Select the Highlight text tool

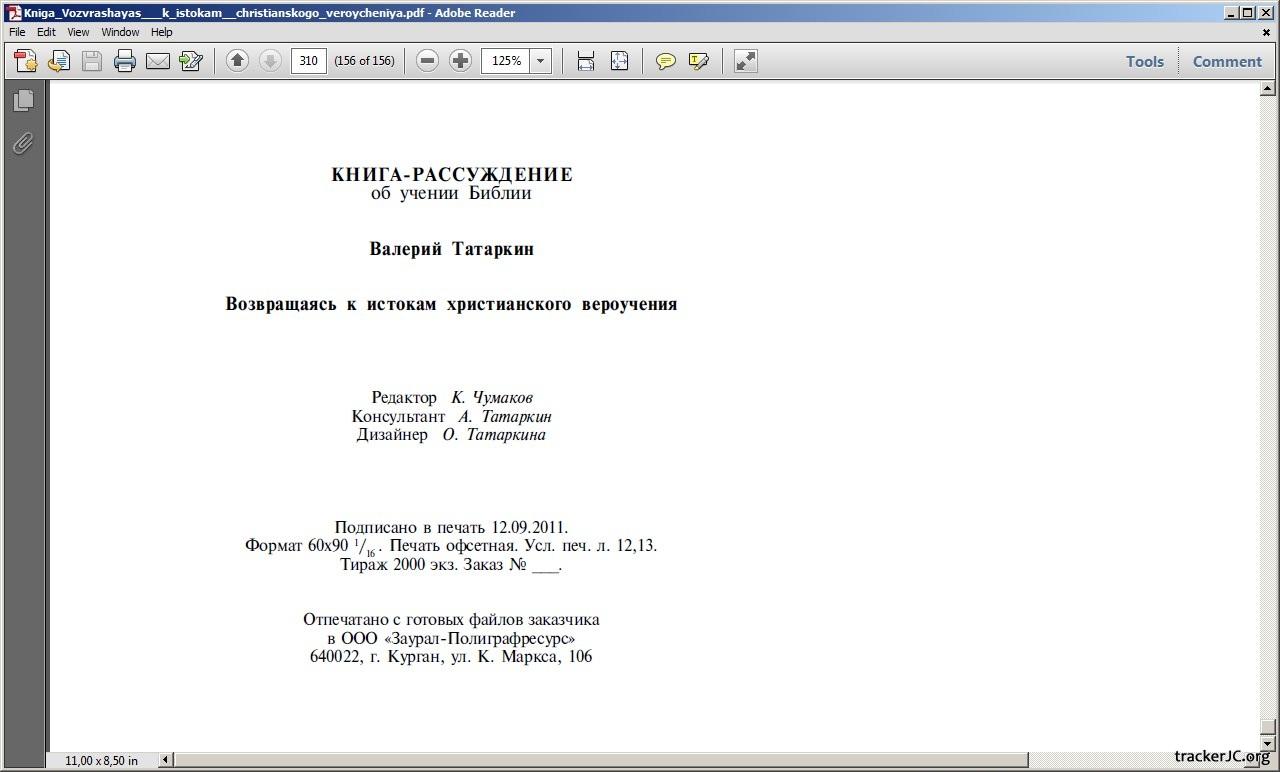pyautogui.click(x=699, y=61)
